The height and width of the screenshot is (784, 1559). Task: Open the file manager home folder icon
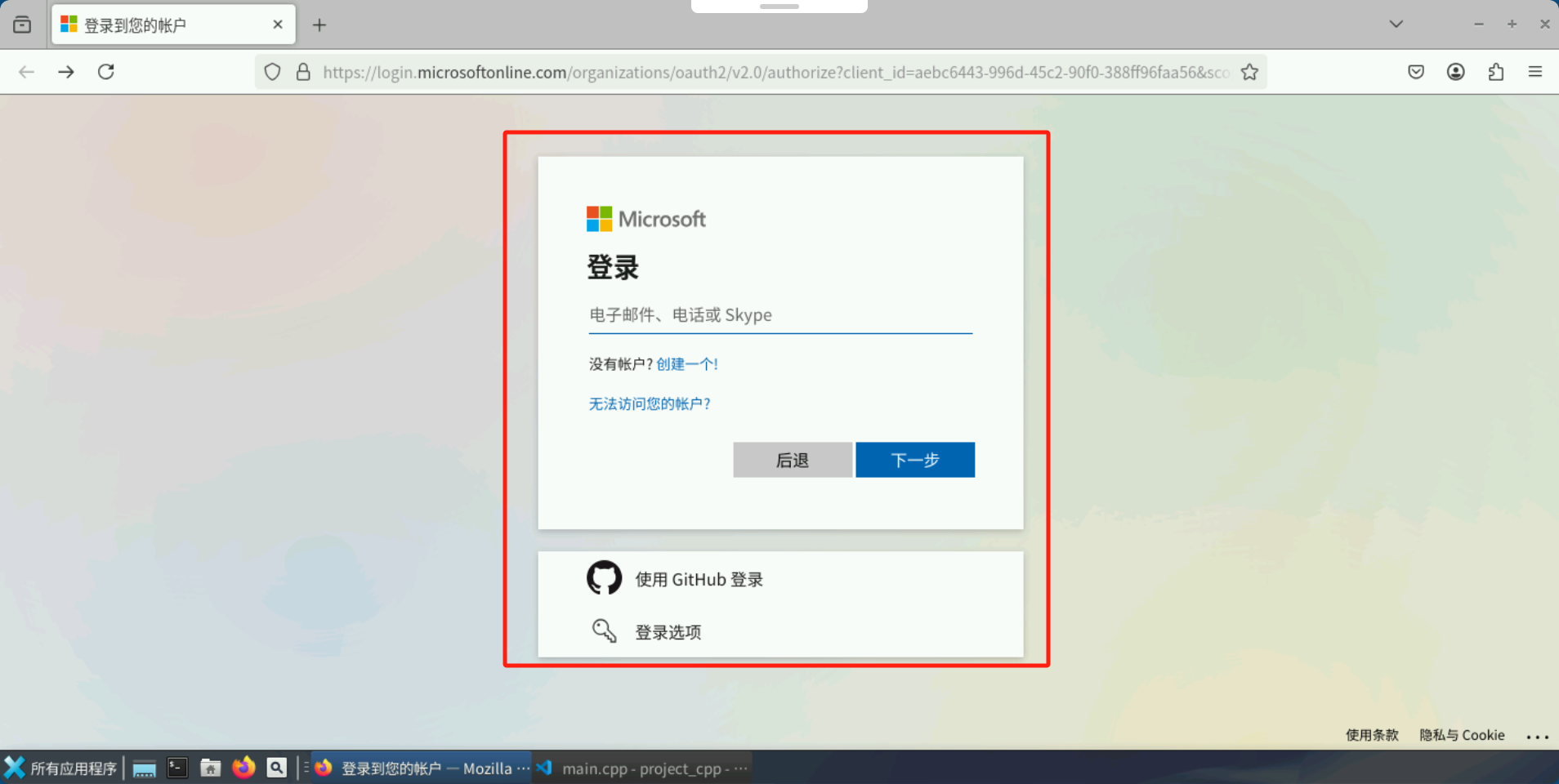coord(211,768)
